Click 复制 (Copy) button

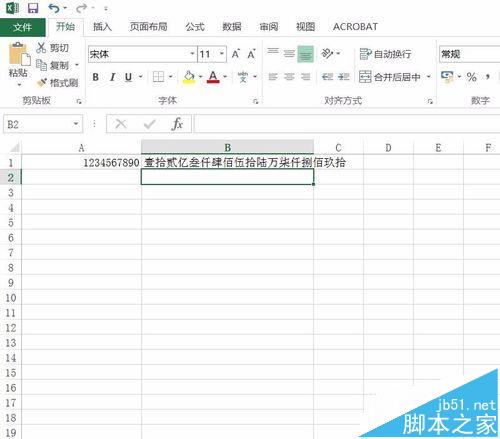[52, 65]
